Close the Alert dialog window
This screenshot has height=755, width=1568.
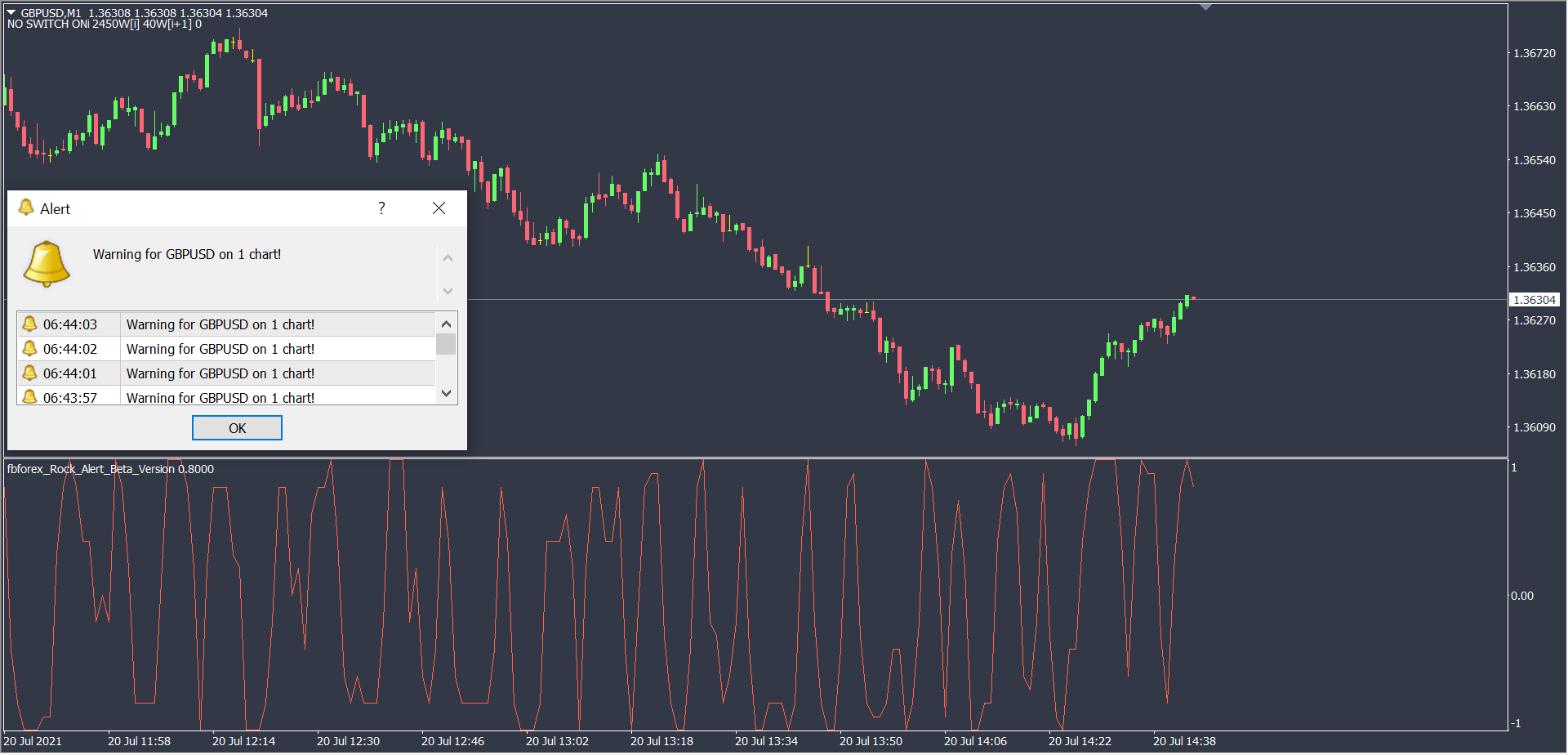(x=439, y=208)
